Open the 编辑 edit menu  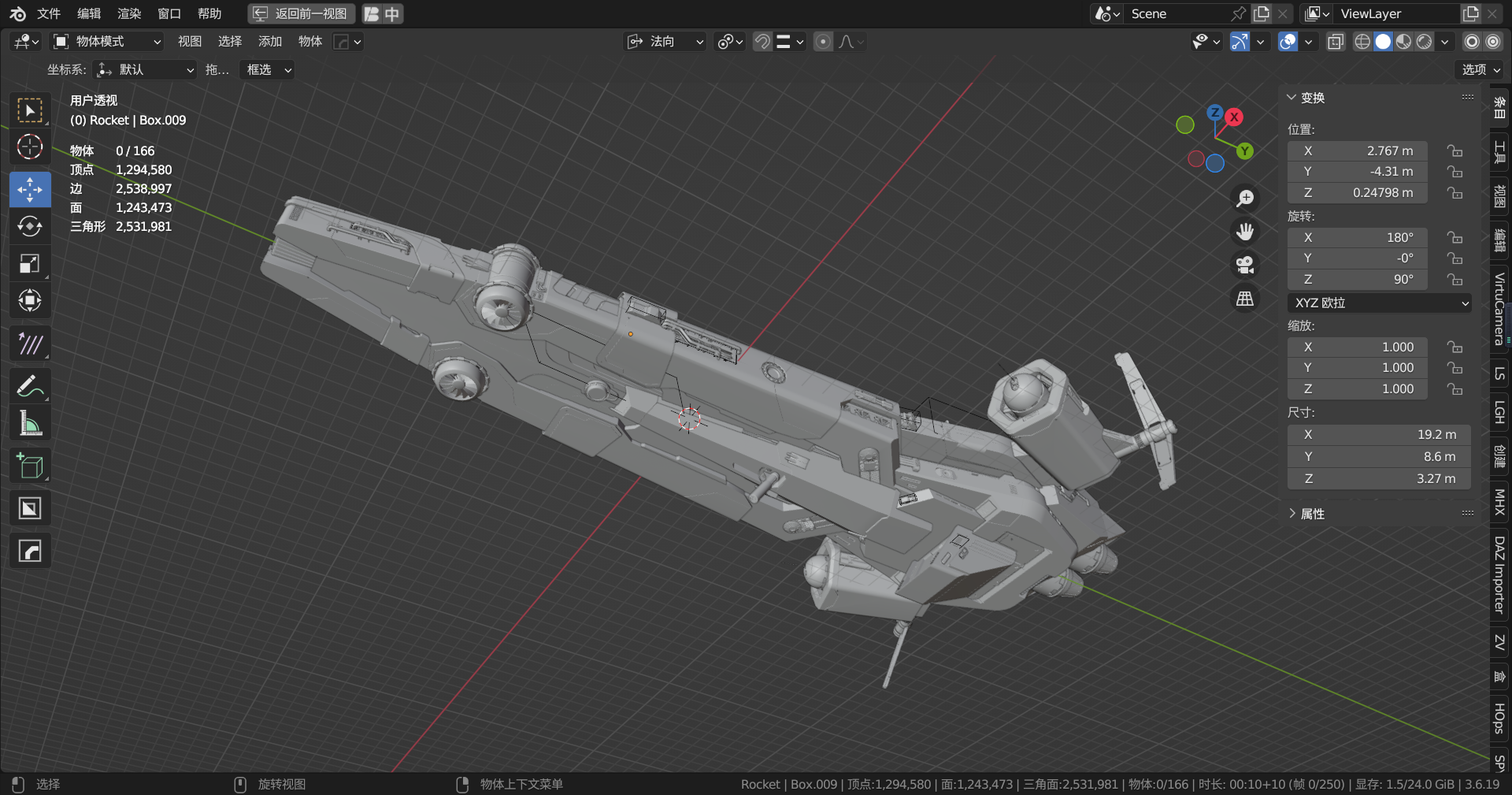[x=89, y=13]
